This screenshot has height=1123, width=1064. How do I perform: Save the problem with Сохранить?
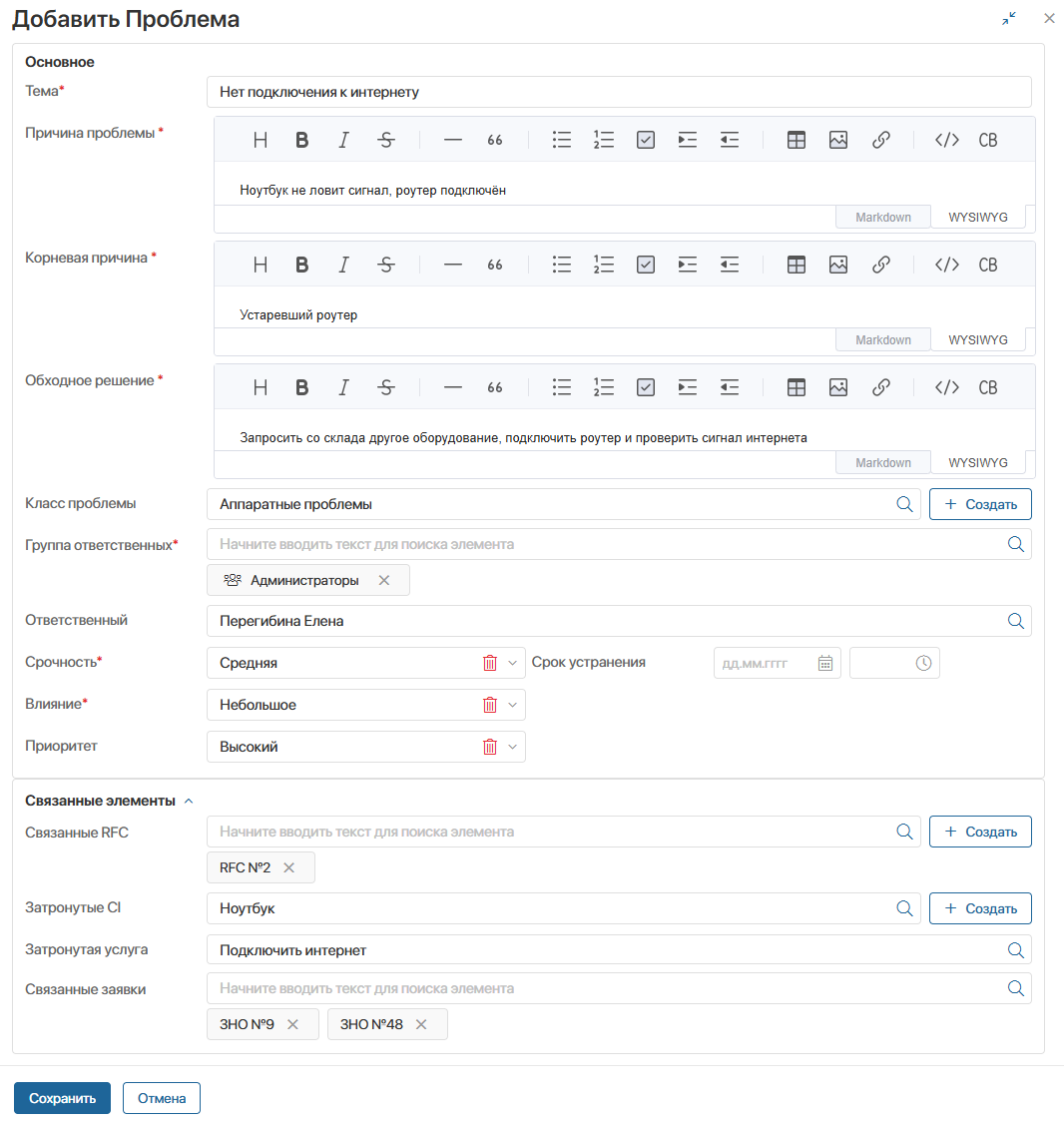point(62,1098)
